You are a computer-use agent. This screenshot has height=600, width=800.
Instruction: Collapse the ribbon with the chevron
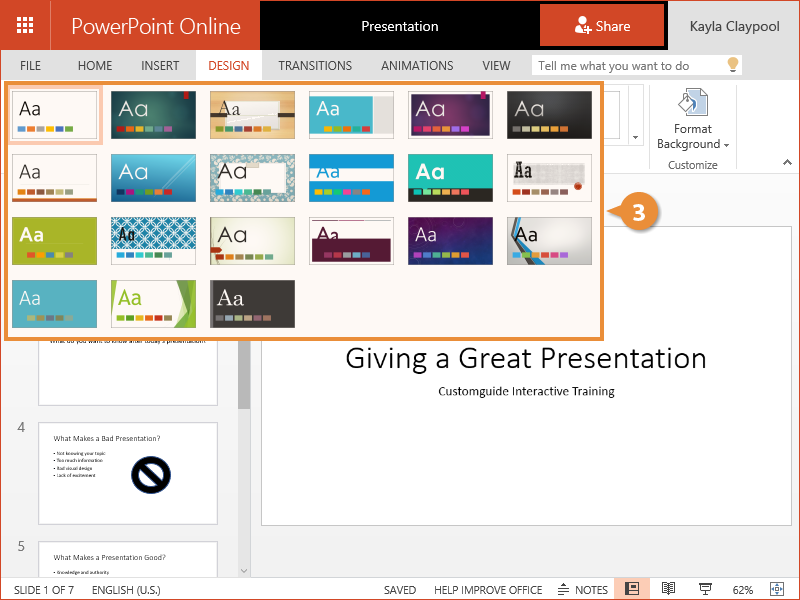tap(787, 162)
